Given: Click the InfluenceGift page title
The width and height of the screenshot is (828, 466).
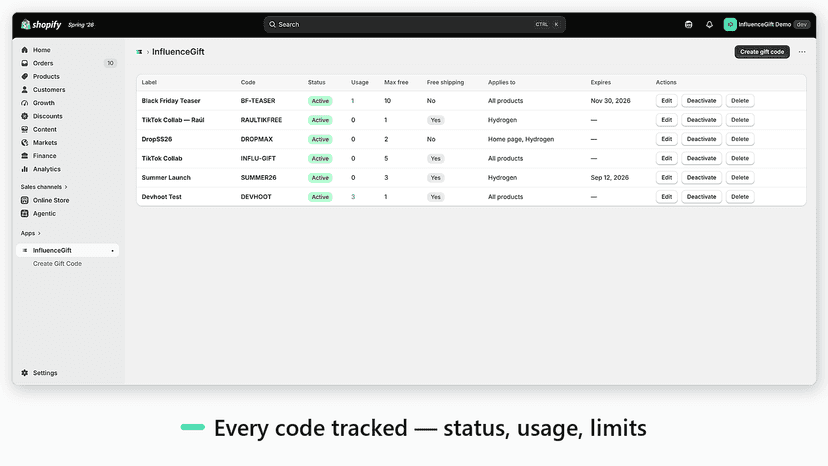Looking at the screenshot, I should pos(178,52).
